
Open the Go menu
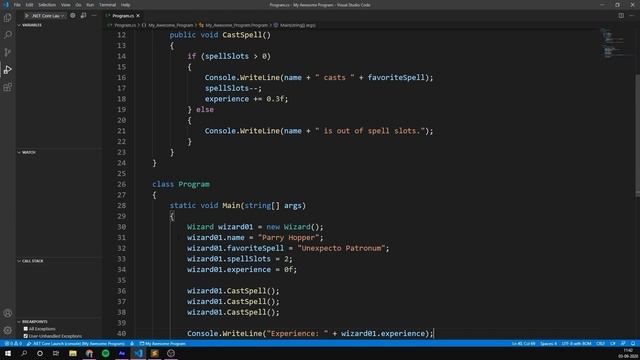pyautogui.click(x=78, y=5)
